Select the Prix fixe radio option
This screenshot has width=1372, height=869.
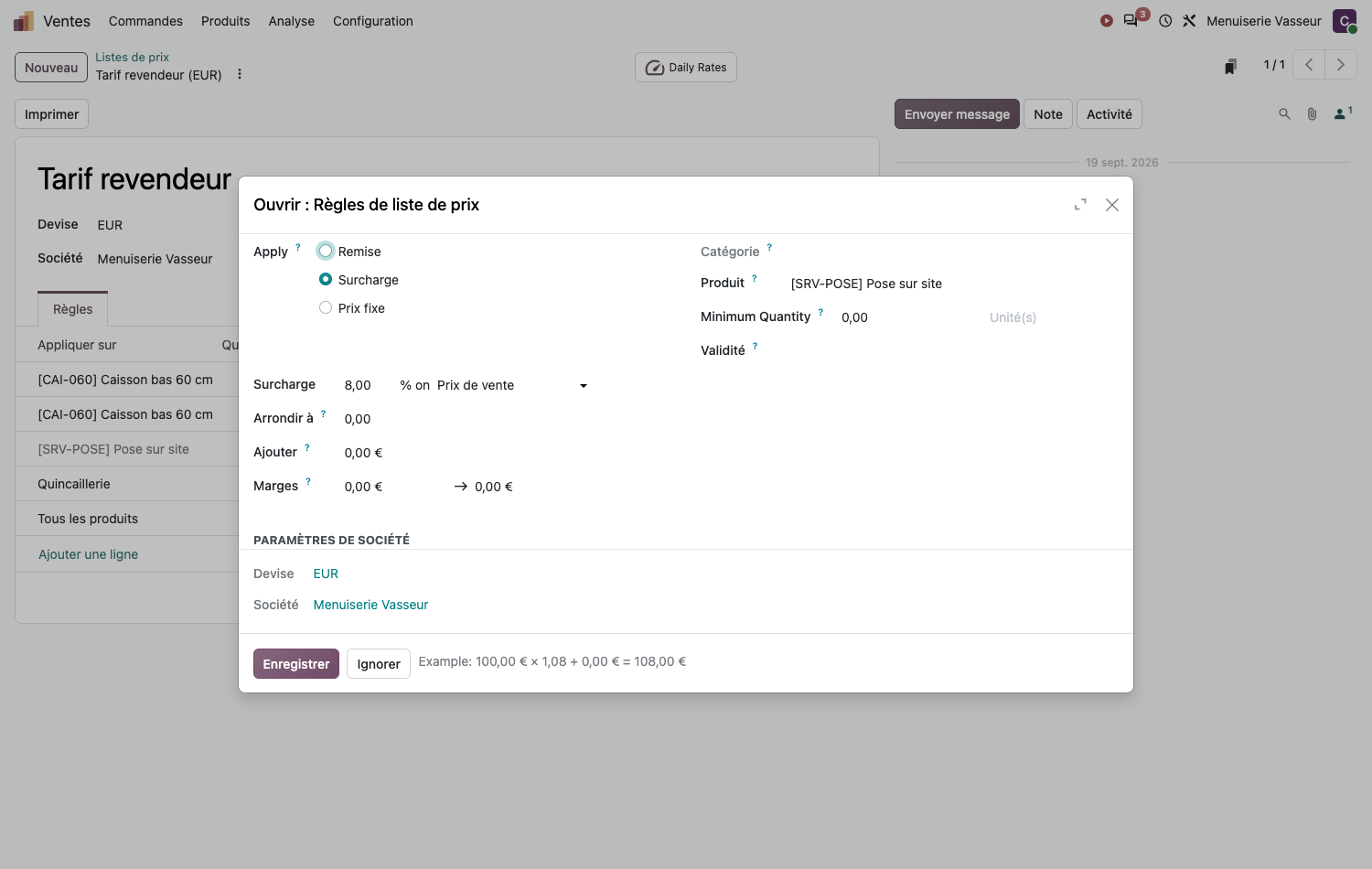click(326, 307)
